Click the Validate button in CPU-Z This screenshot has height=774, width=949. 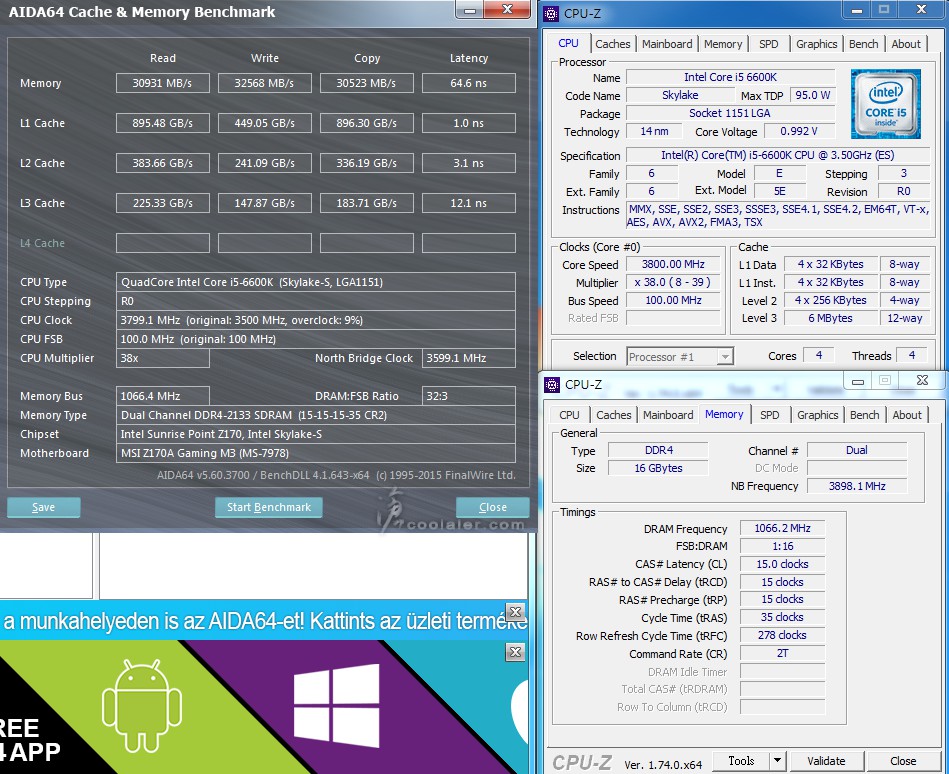826,761
